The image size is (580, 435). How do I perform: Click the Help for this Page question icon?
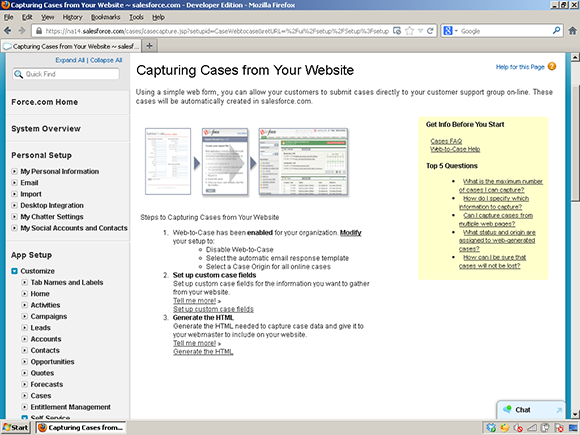coord(552,66)
